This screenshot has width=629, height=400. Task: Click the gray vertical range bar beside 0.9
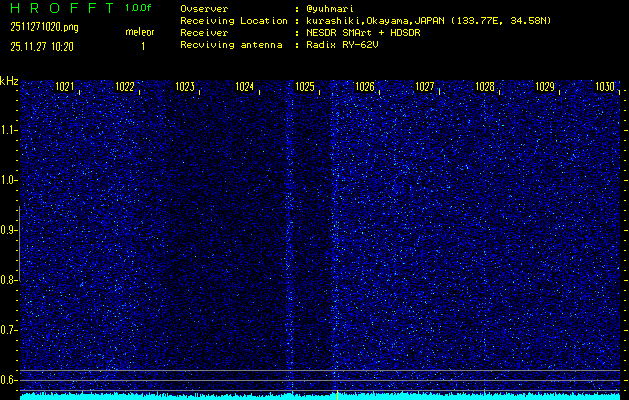pos(19,244)
